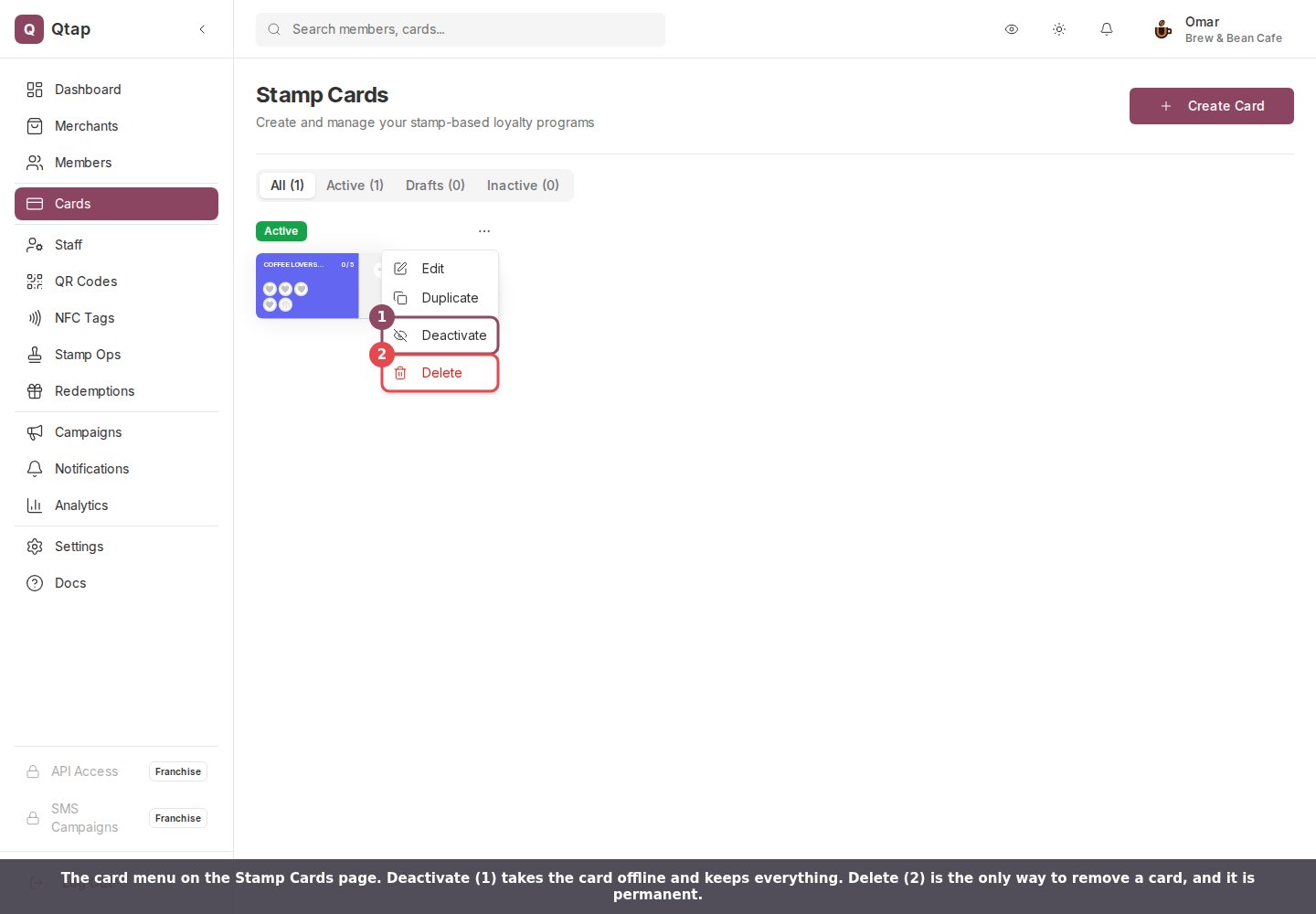Image resolution: width=1316 pixels, height=914 pixels.
Task: Open the Redemptions page
Action: tap(116, 391)
